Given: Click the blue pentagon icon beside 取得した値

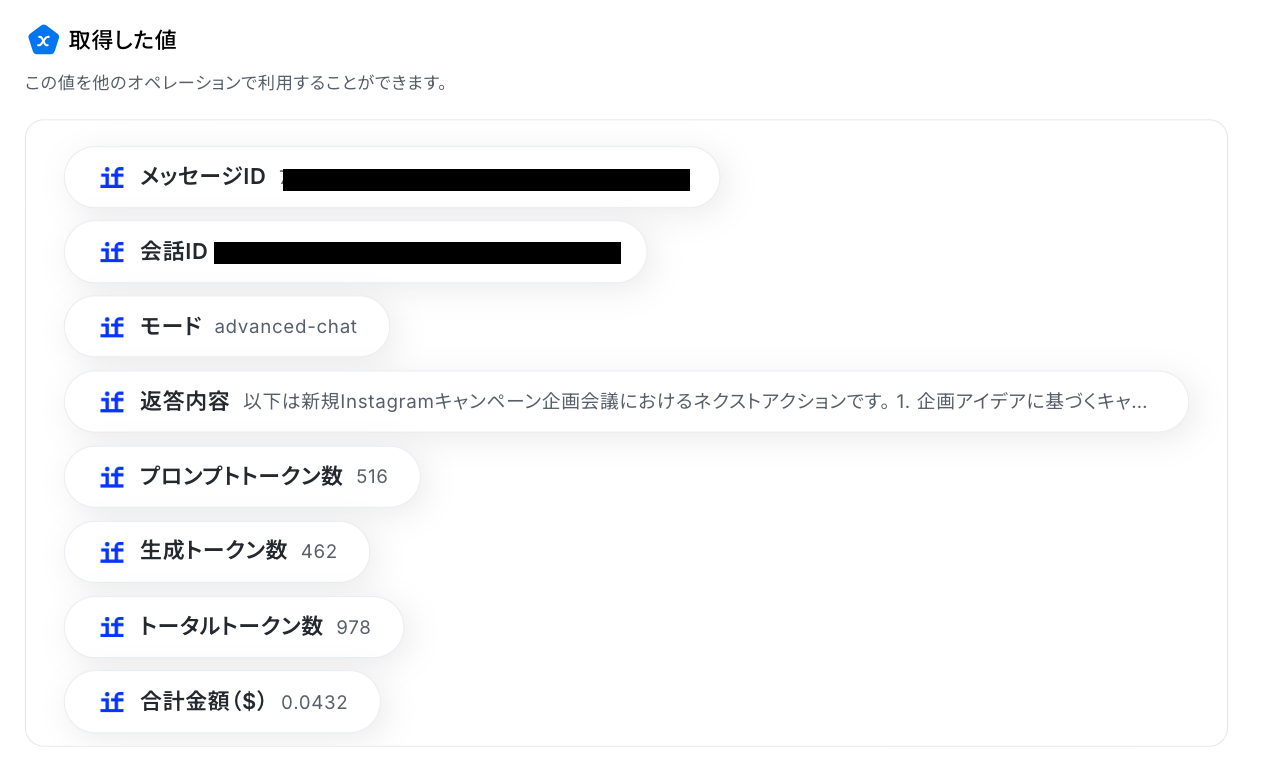Looking at the screenshot, I should point(43,40).
